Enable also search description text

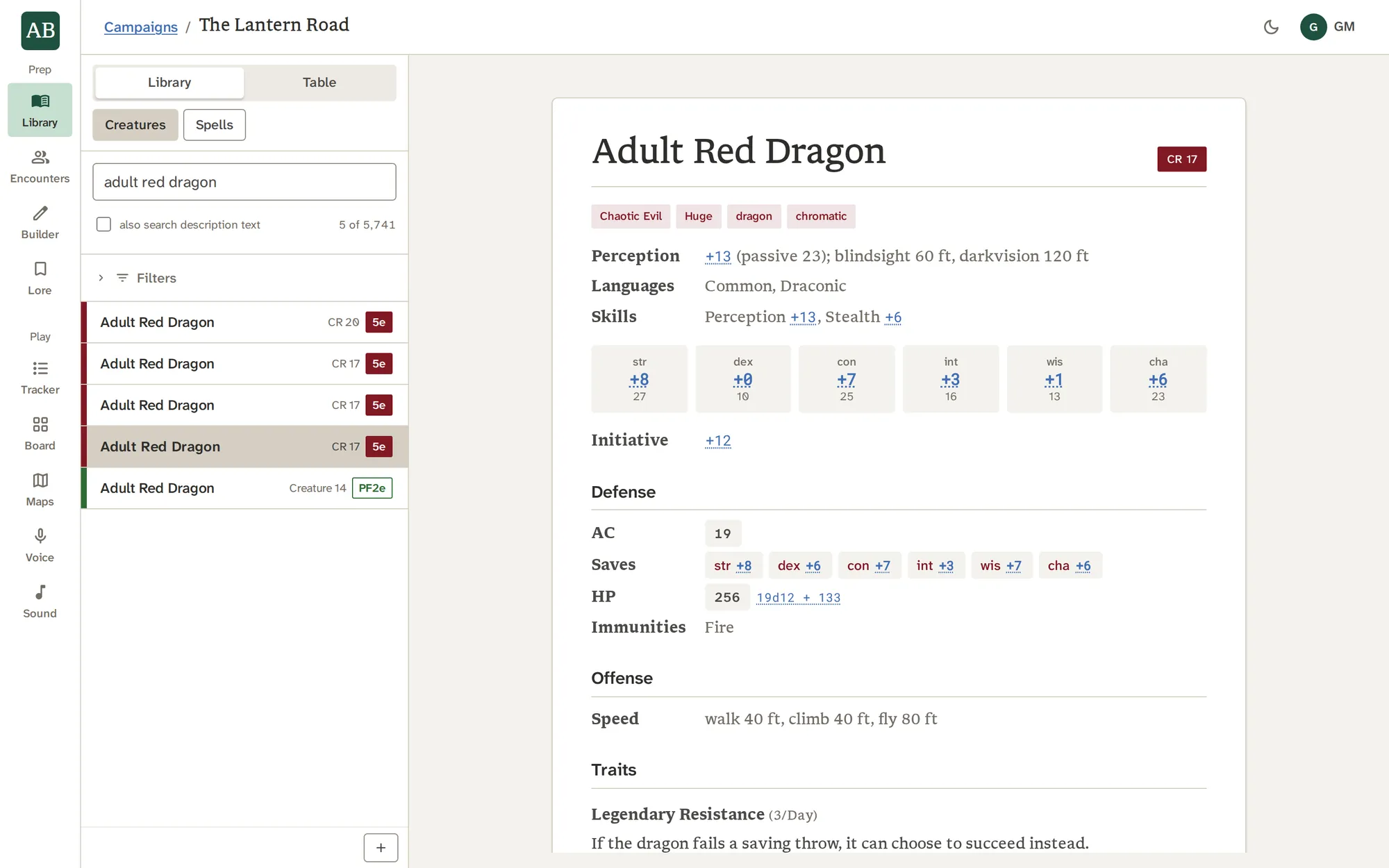point(103,224)
